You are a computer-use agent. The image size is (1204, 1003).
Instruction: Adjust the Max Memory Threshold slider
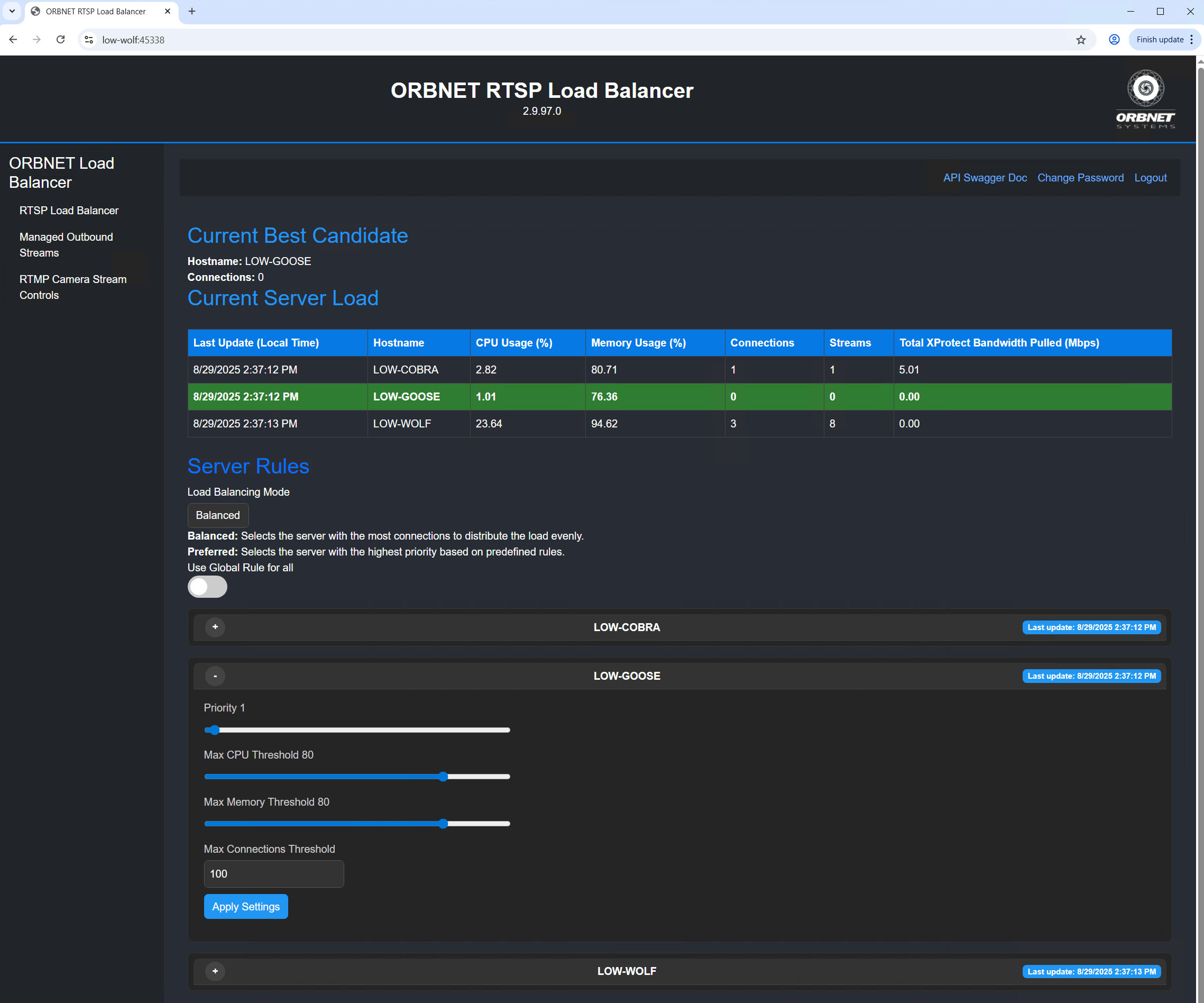[357, 824]
